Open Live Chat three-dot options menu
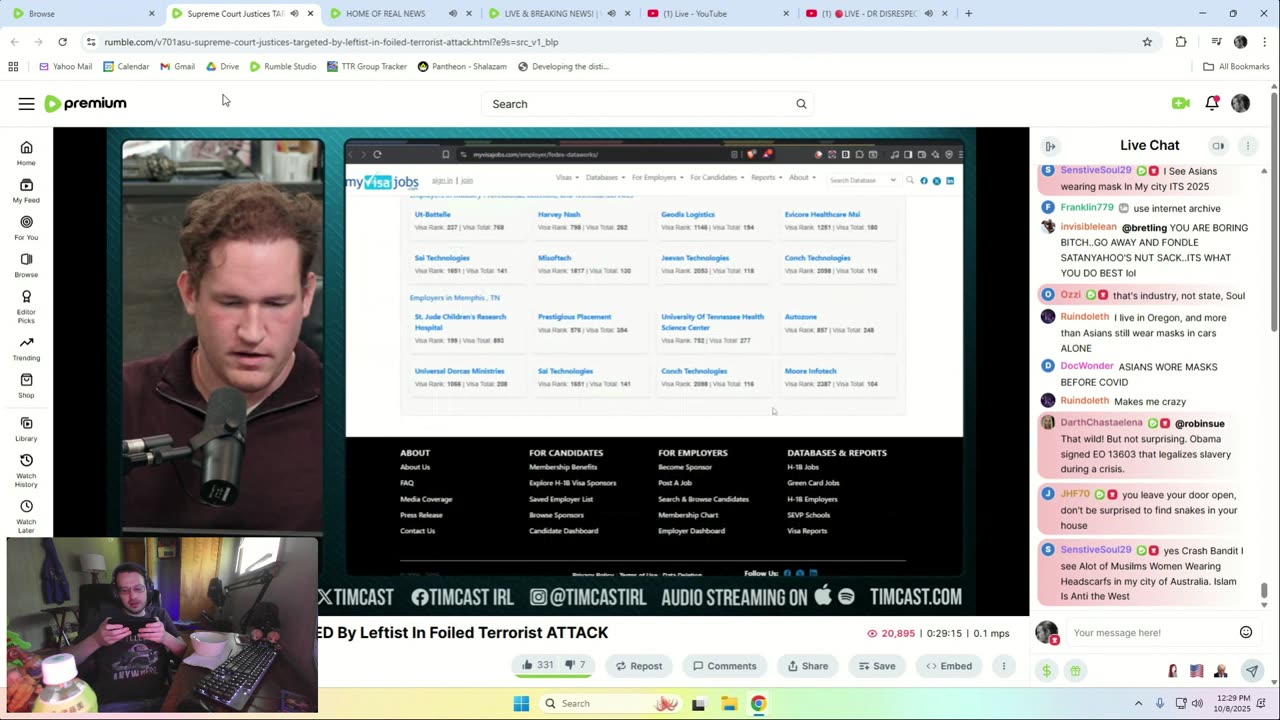The image size is (1280, 720). point(1247,146)
